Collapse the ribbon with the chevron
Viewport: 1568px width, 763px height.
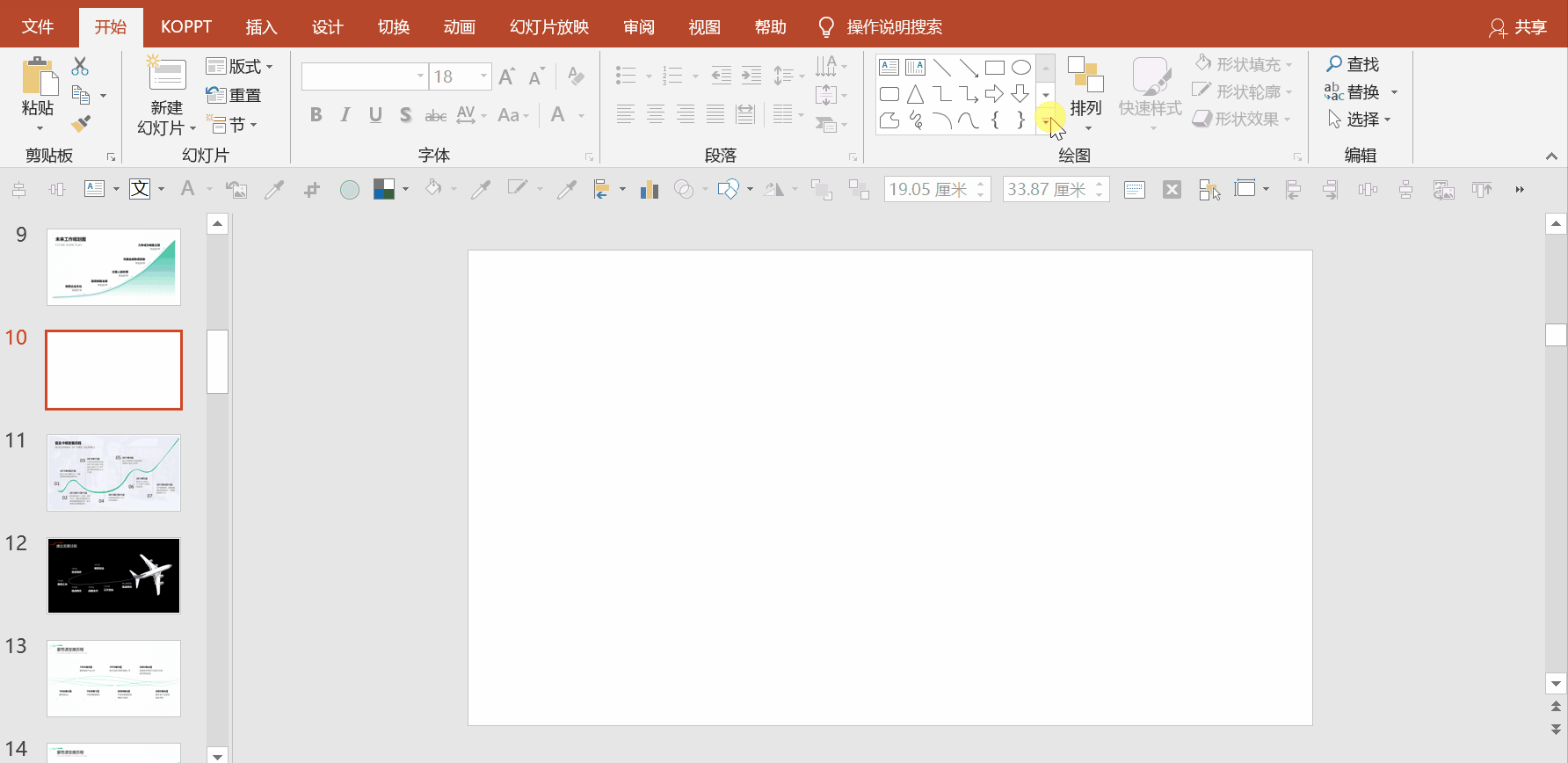tap(1551, 156)
